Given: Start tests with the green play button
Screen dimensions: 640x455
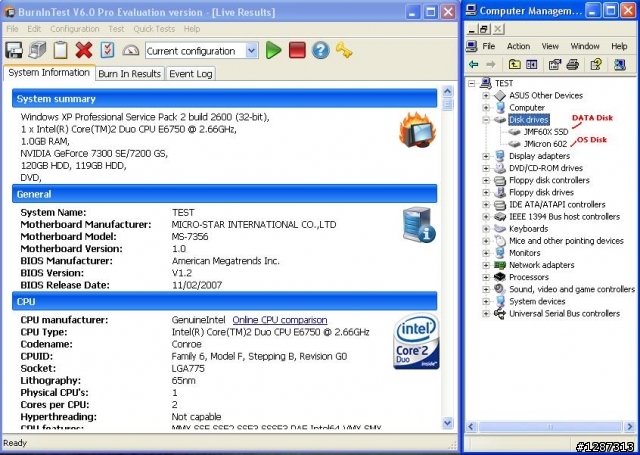Looking at the screenshot, I should (273, 50).
